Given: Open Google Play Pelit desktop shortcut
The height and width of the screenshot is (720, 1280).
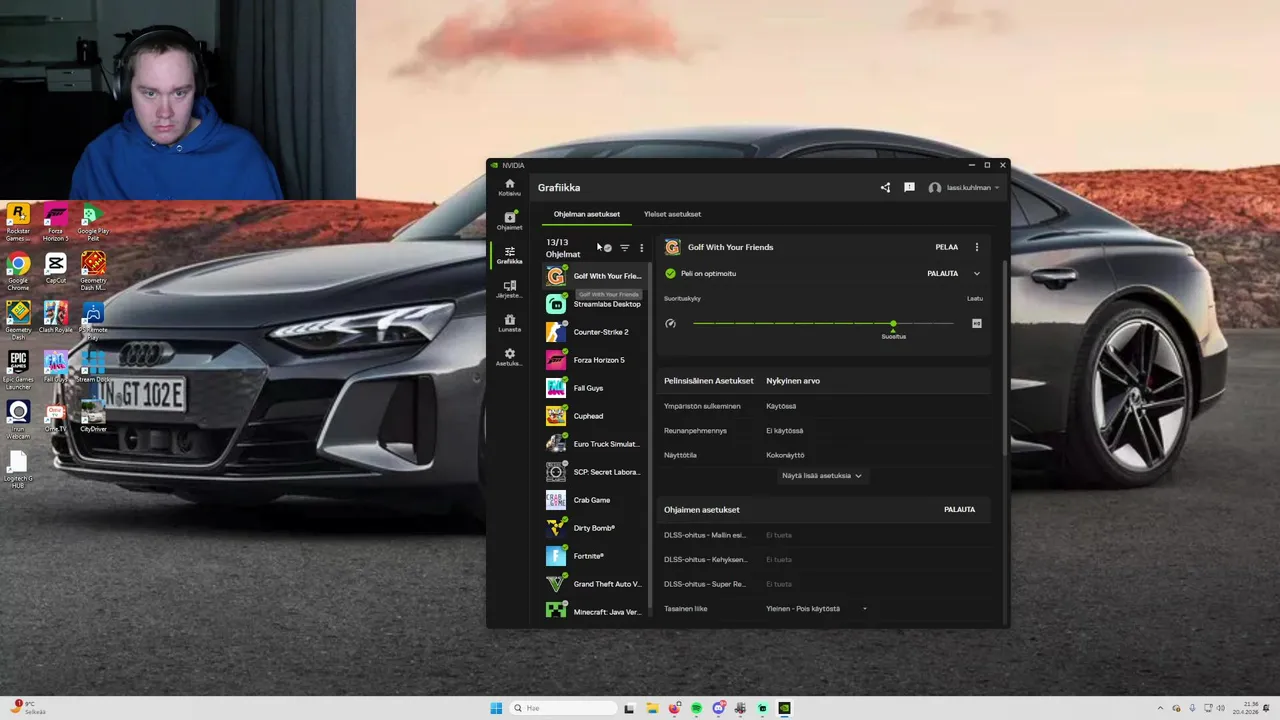Looking at the screenshot, I should (93, 222).
